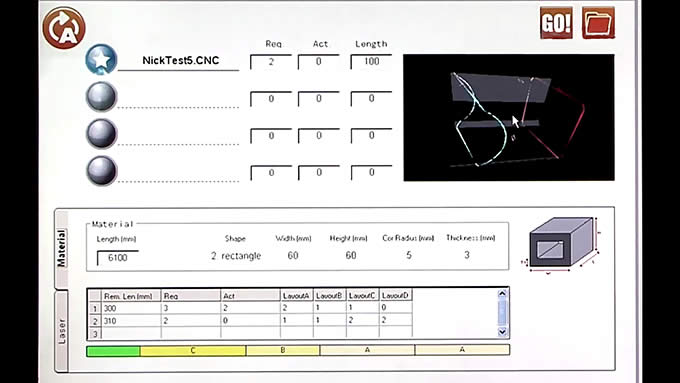The image size is (680, 383).
Task: Click the Rem. Len column header
Action: pos(131,296)
